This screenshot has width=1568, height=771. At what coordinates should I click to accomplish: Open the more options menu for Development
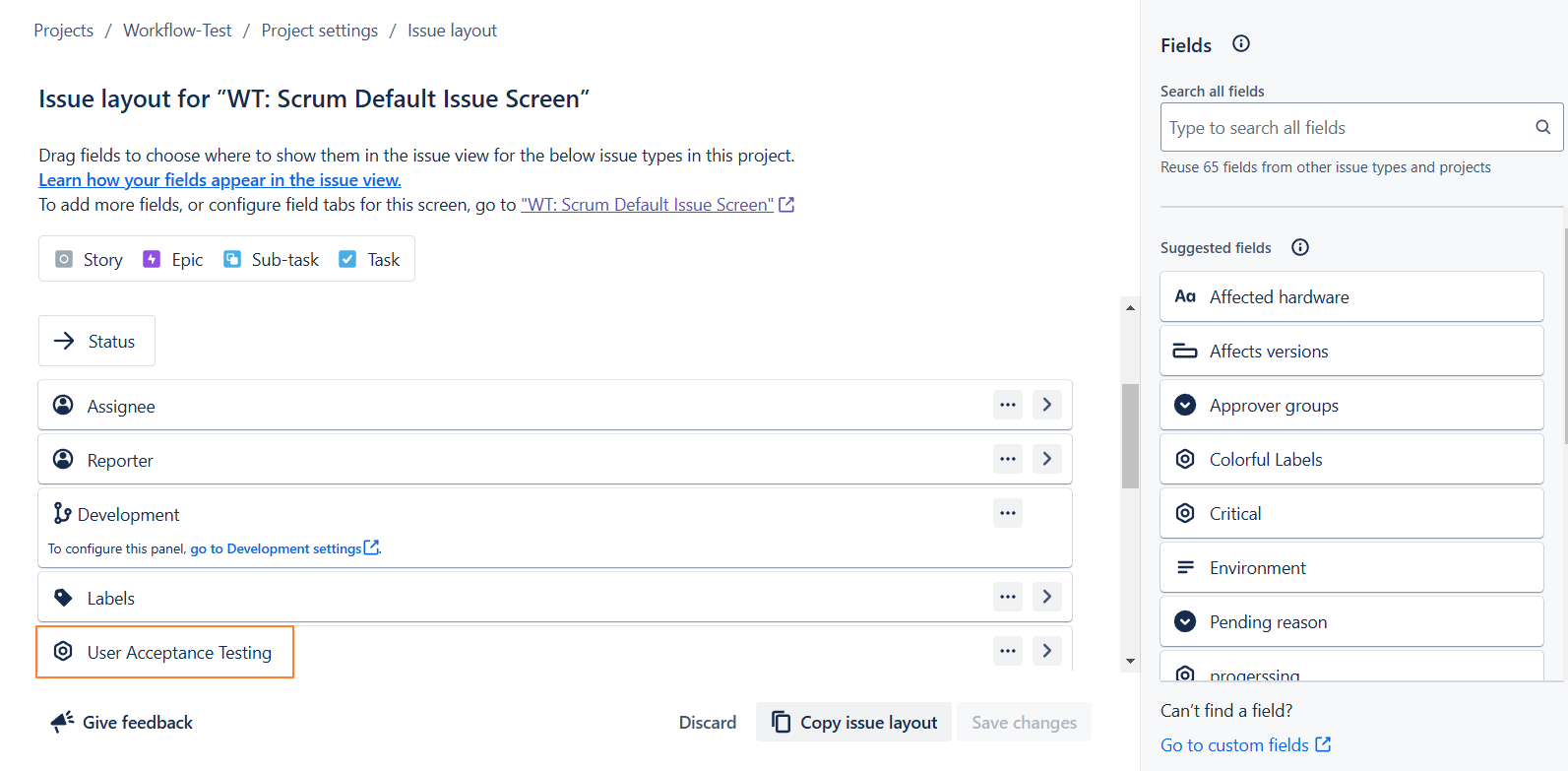coord(1007,513)
